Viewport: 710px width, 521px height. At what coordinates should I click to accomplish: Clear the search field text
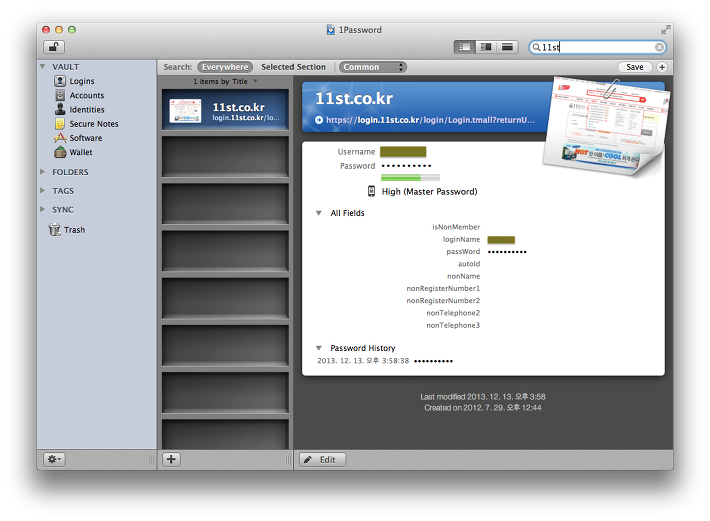pos(659,47)
